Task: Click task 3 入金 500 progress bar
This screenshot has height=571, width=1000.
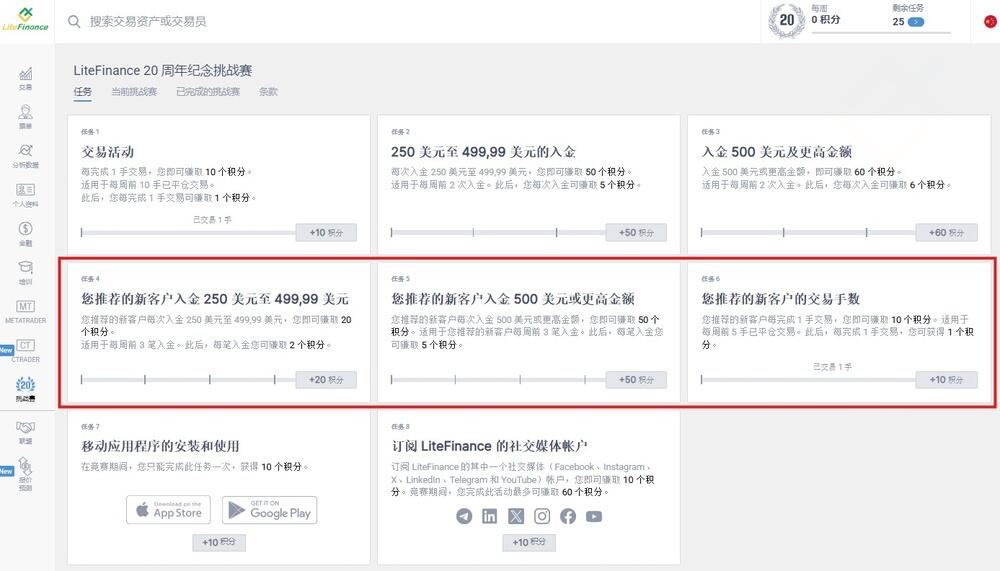Action: tap(808, 233)
